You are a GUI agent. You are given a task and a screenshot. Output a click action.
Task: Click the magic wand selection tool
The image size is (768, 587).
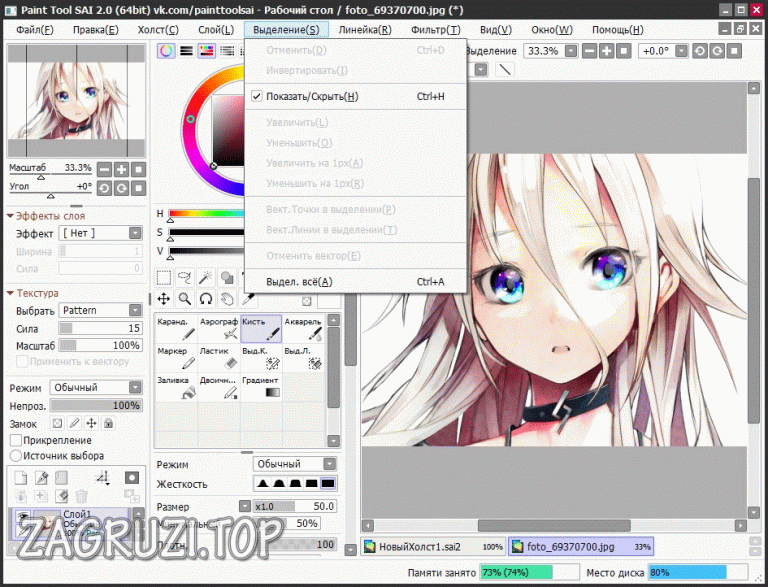(206, 277)
